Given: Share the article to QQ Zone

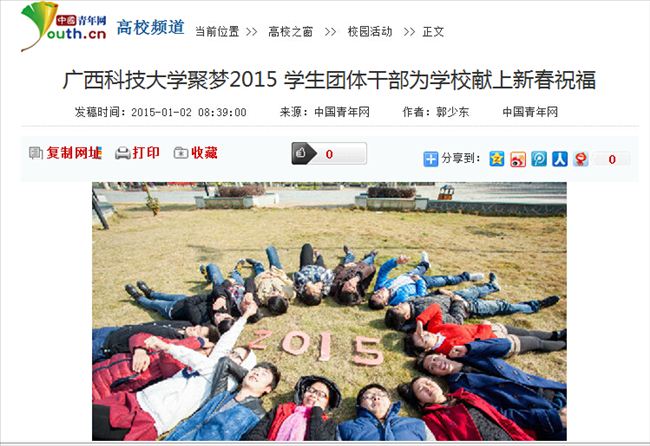Looking at the screenshot, I should pos(497,159).
